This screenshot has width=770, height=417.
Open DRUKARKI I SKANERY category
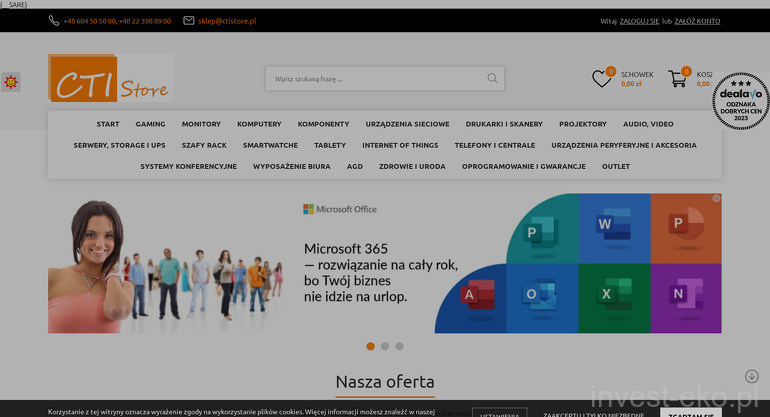point(504,124)
